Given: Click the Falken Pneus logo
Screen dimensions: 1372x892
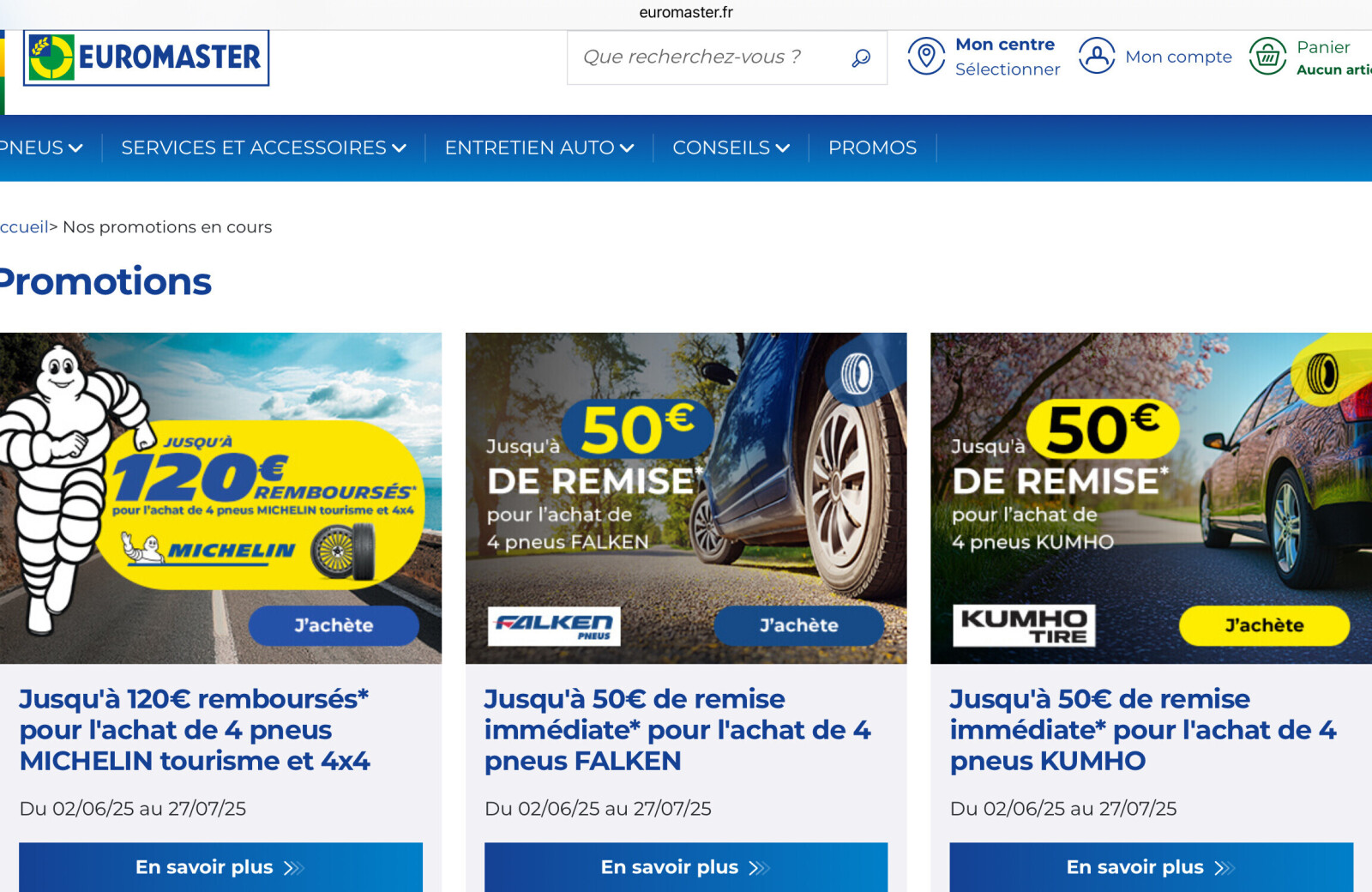Looking at the screenshot, I should coord(554,626).
